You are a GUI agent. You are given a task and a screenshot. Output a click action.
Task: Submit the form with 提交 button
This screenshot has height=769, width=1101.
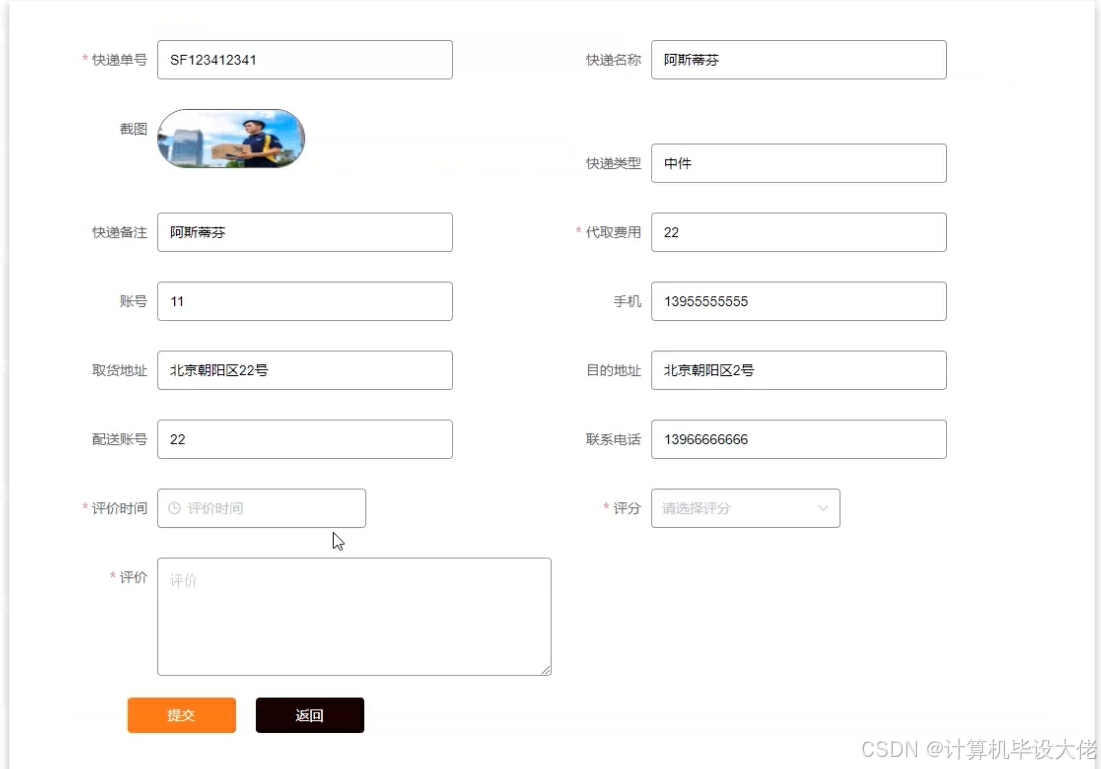181,715
